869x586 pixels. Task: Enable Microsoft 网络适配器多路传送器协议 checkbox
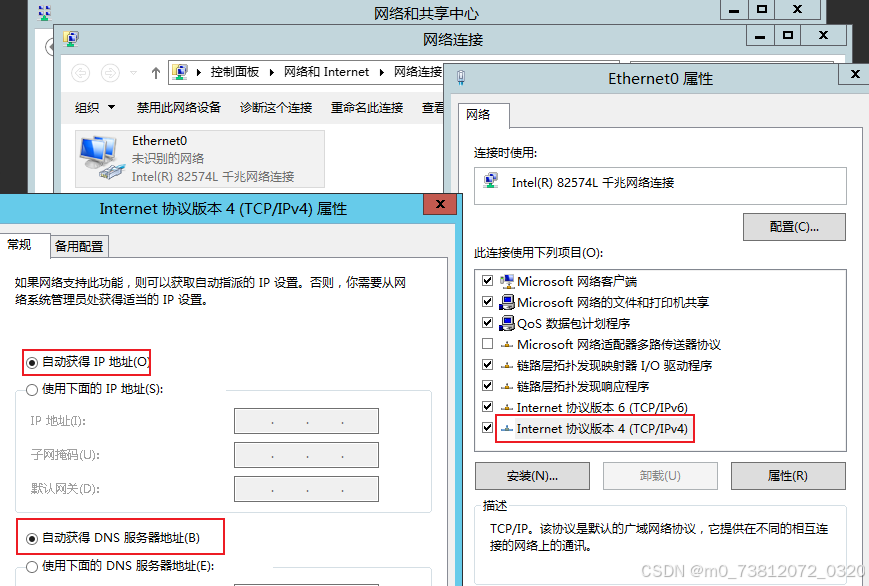click(488, 344)
